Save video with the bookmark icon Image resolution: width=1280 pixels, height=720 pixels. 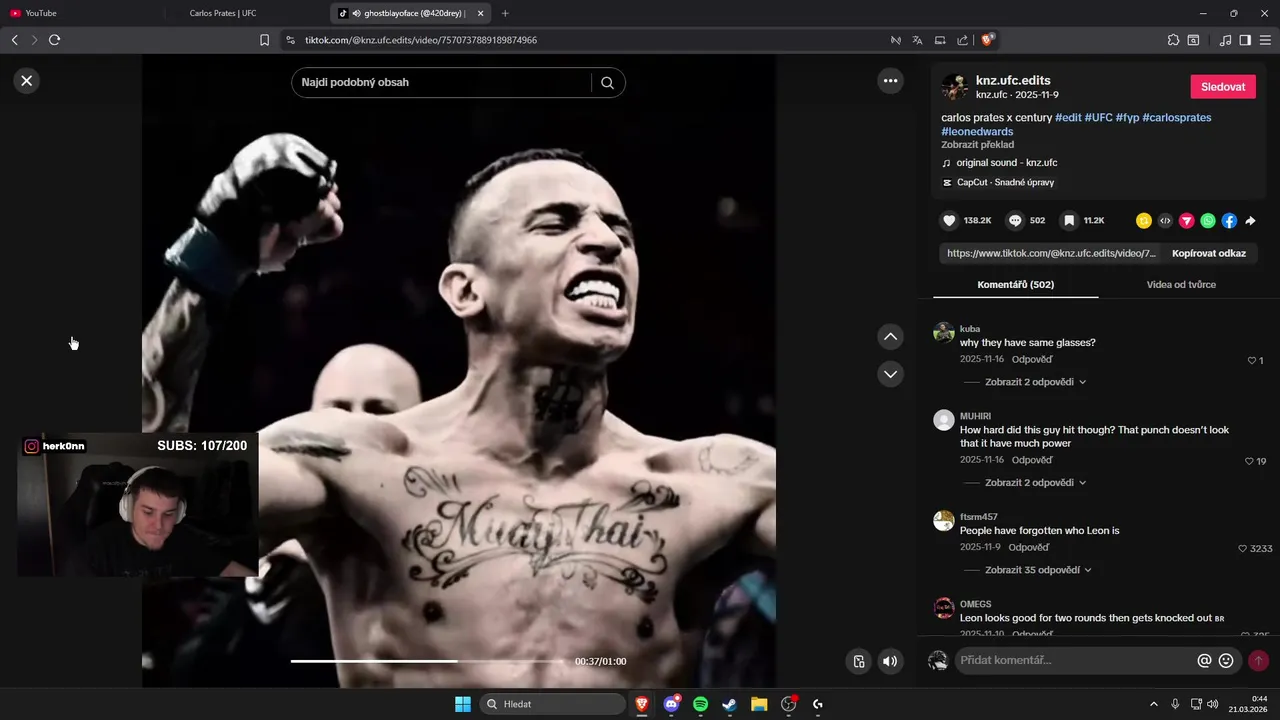pos(1069,221)
